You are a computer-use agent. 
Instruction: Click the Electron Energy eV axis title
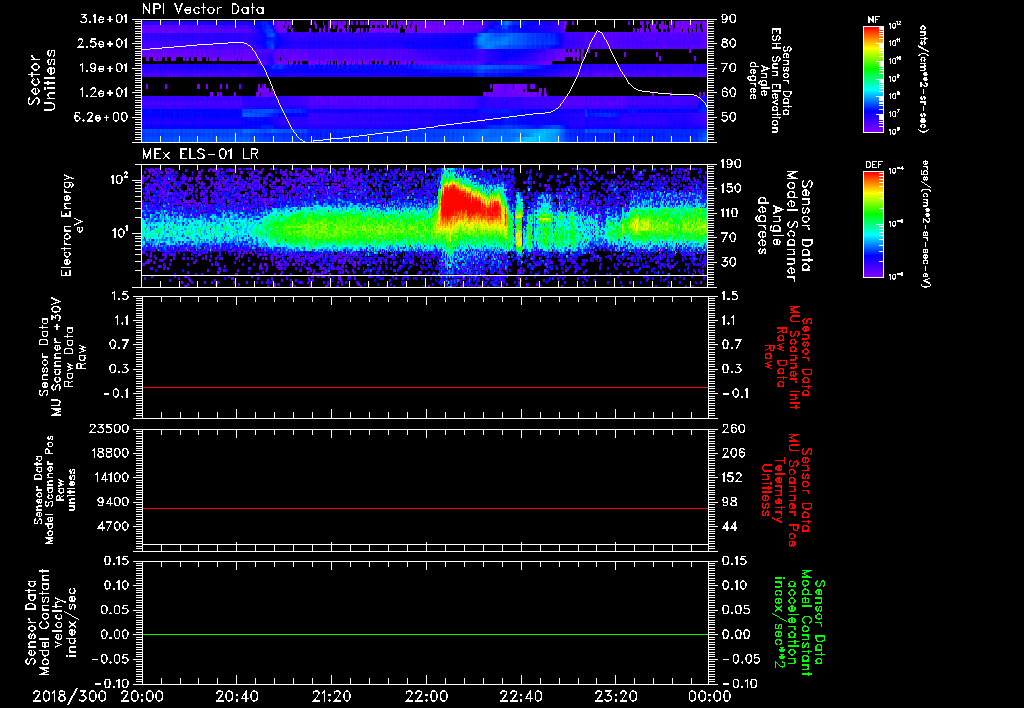point(74,225)
